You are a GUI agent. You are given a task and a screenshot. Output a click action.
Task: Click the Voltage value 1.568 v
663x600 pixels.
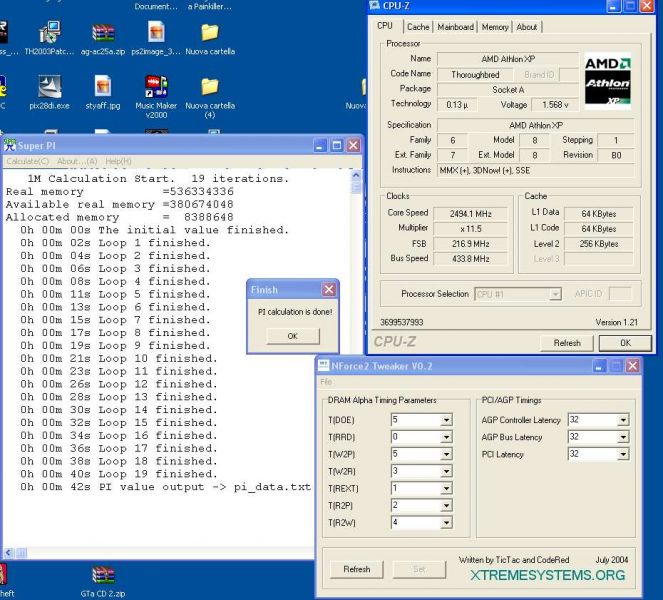(555, 104)
